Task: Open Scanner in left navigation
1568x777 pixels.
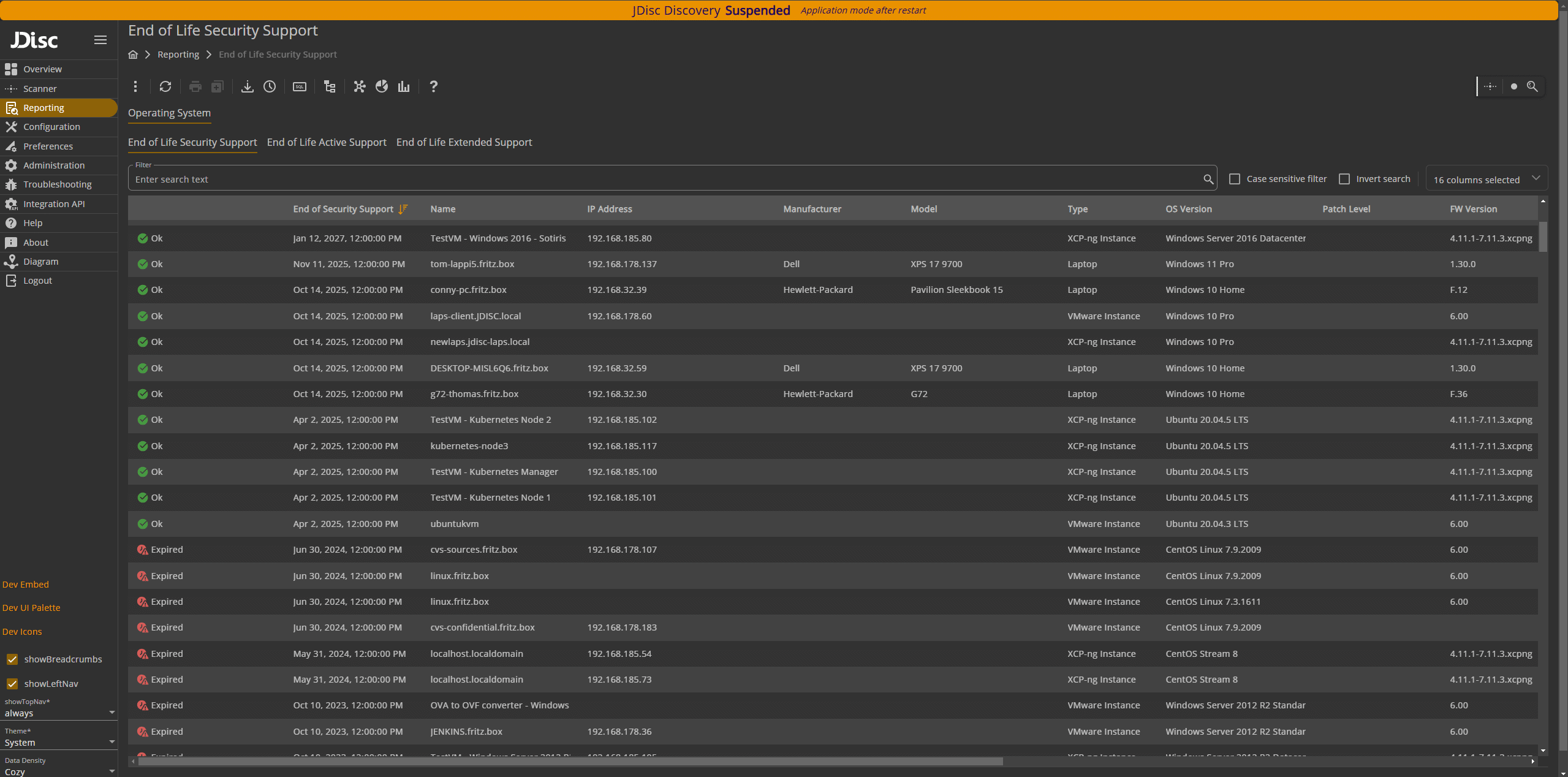Action: pos(40,89)
